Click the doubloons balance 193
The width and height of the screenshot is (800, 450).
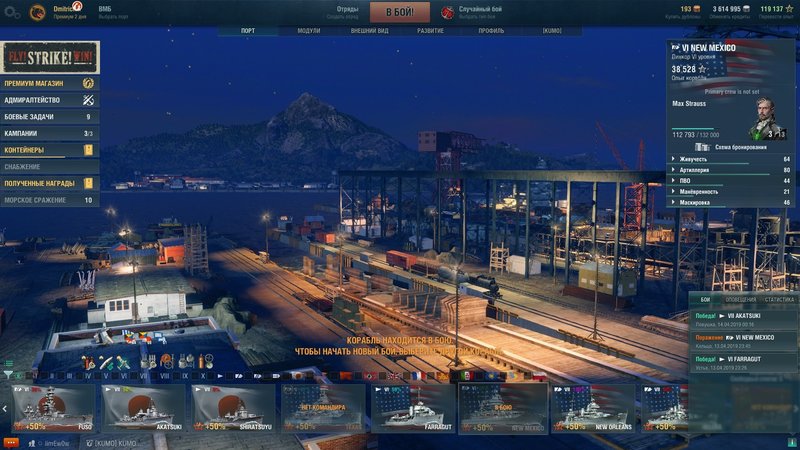click(690, 9)
